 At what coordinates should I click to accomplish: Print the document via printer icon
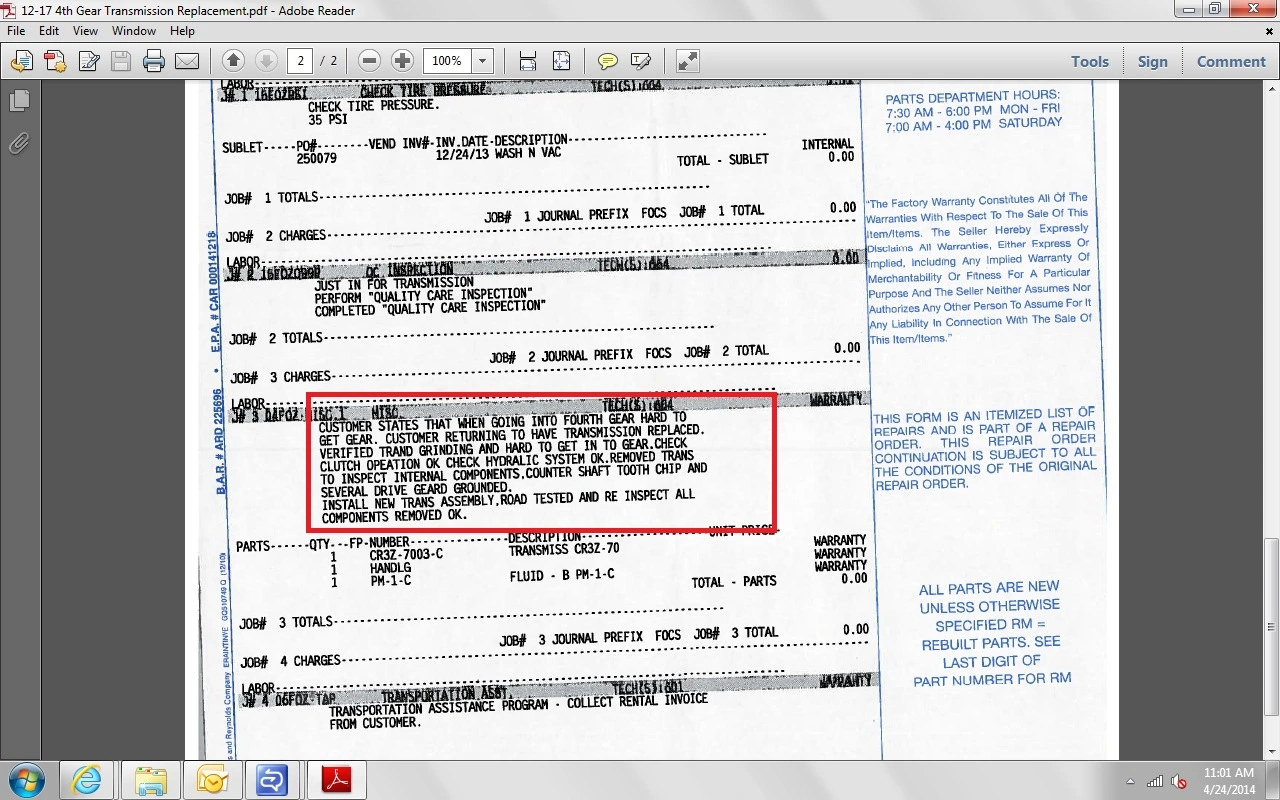154,61
